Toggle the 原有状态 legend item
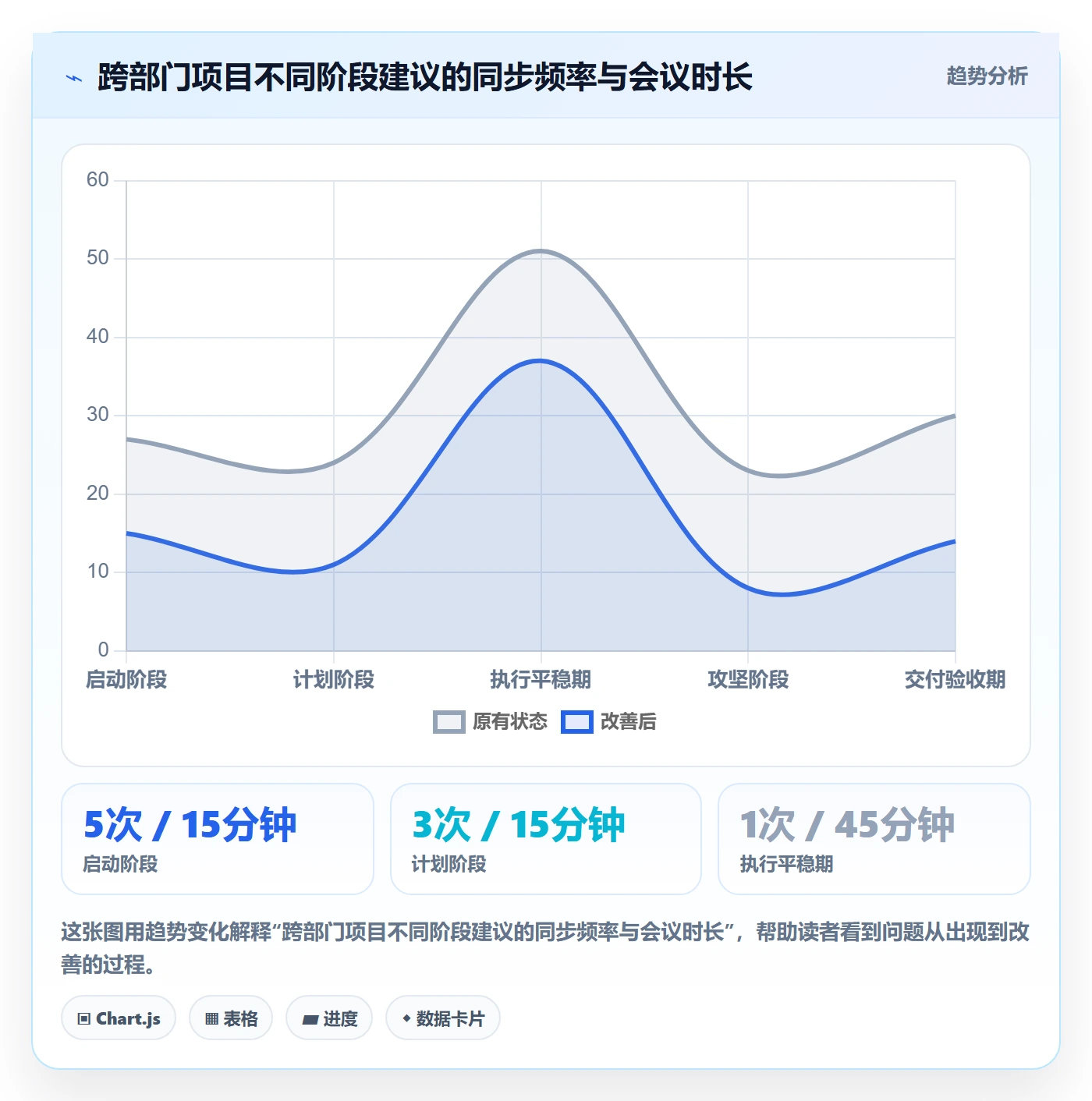Image resolution: width=1092 pixels, height=1101 pixels. [491, 722]
